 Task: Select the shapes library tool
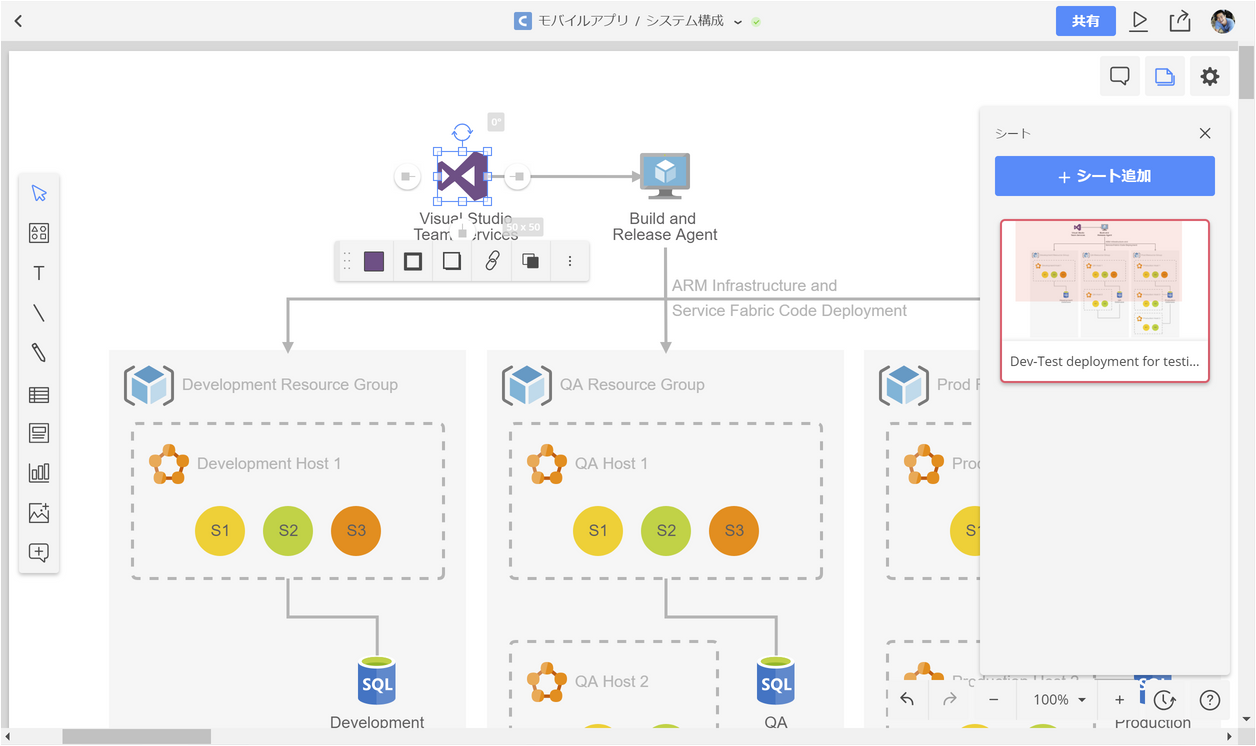point(39,233)
